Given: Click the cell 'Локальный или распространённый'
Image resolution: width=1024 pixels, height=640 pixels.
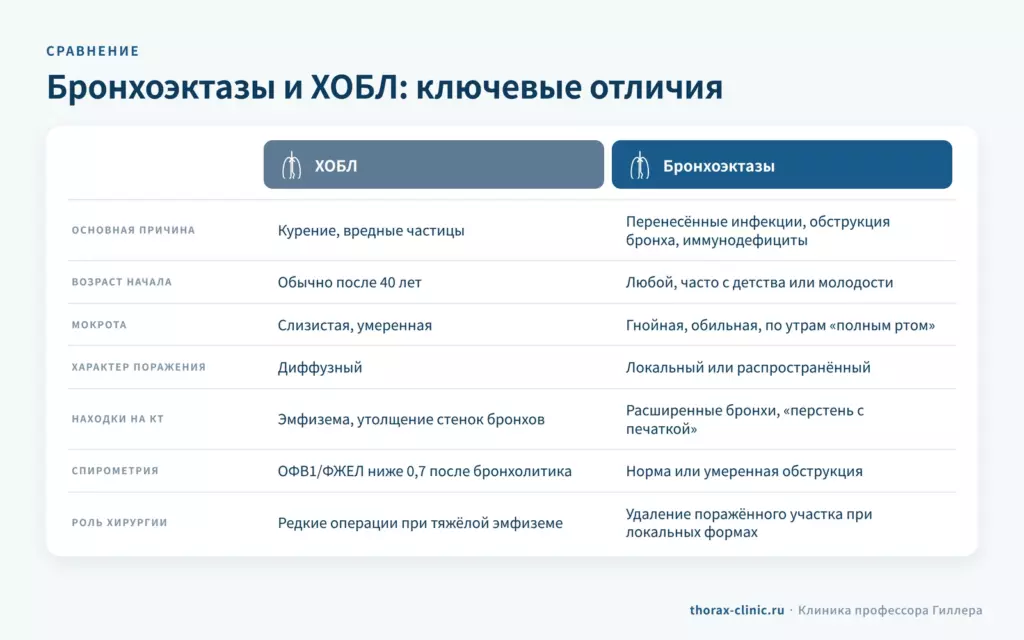Looking at the screenshot, I should pyautogui.click(x=748, y=368).
